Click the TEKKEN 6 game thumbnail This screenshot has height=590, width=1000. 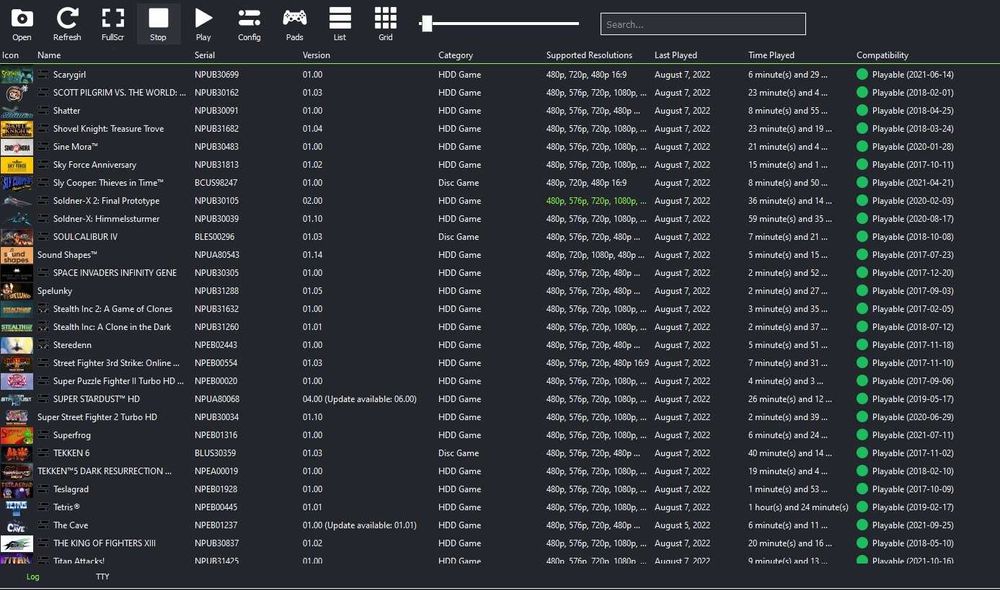click(x=17, y=453)
